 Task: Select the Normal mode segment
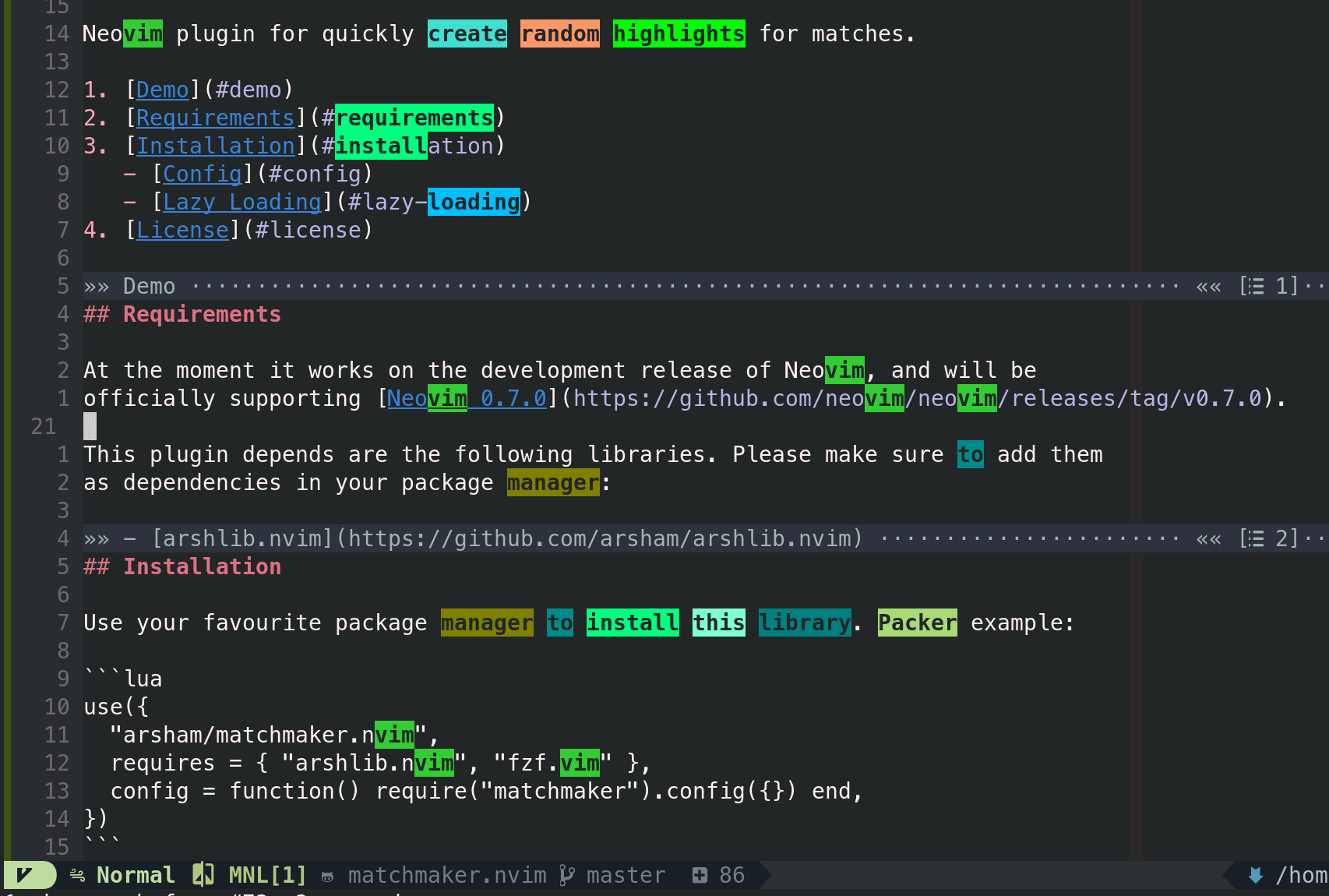click(136, 874)
